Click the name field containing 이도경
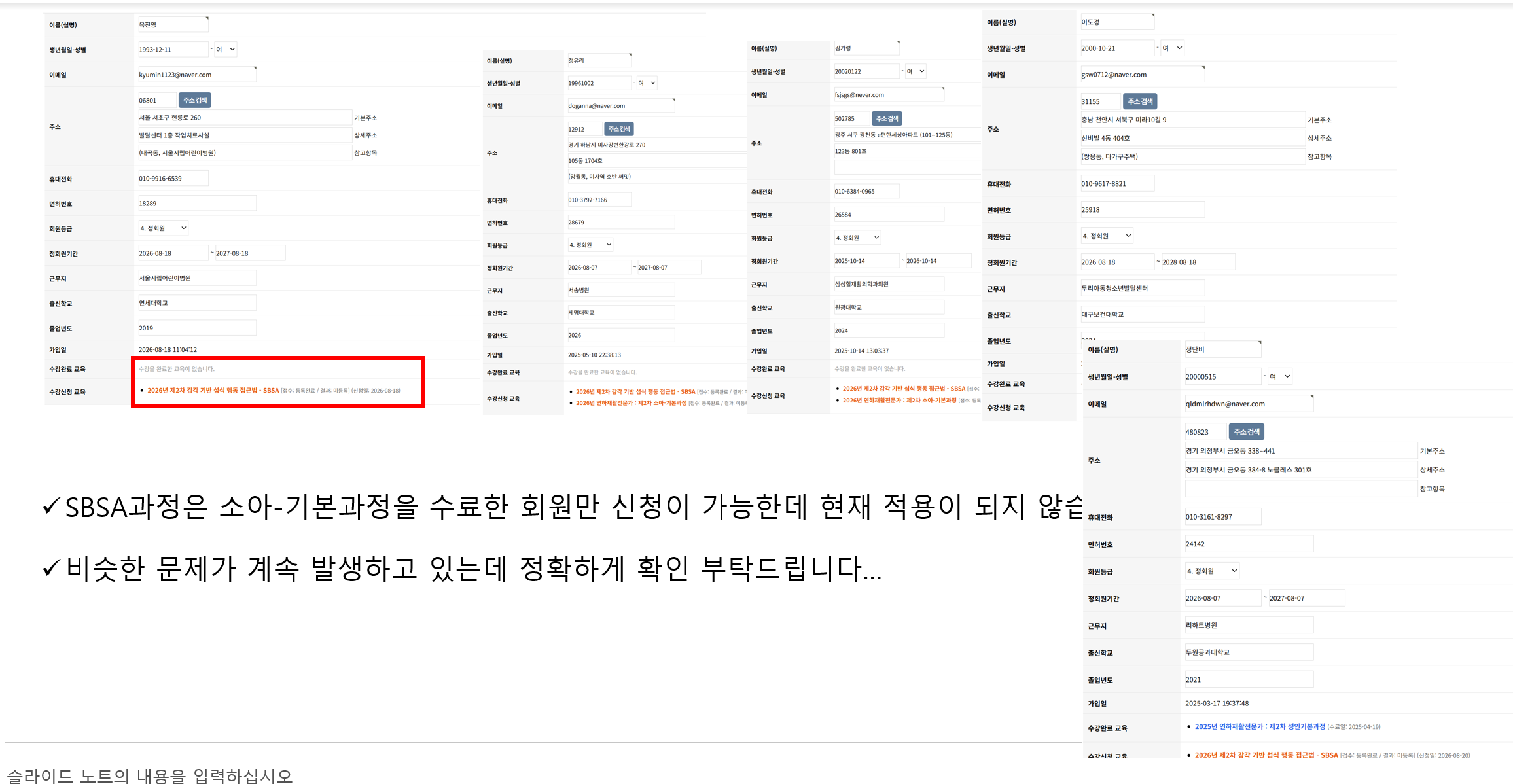 (x=1116, y=22)
